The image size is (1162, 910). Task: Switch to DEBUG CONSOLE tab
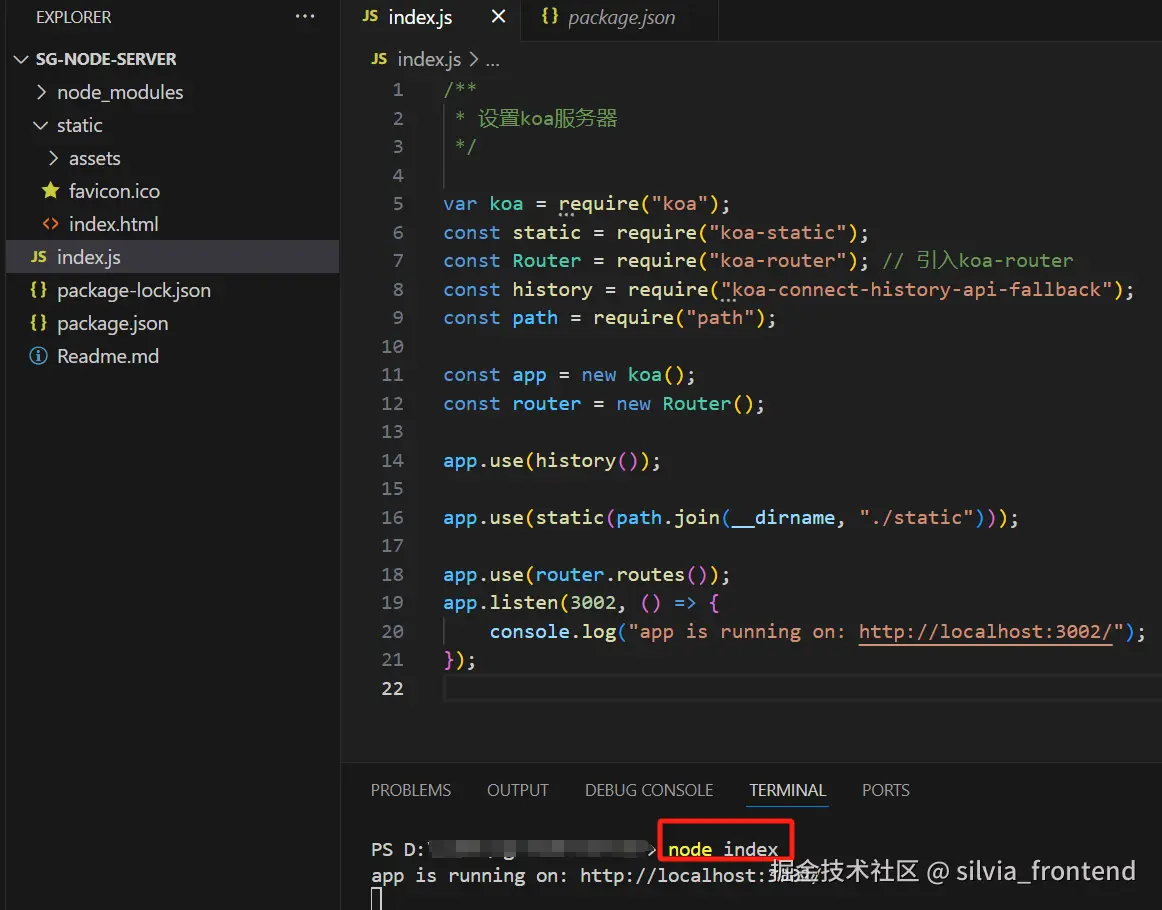648,790
